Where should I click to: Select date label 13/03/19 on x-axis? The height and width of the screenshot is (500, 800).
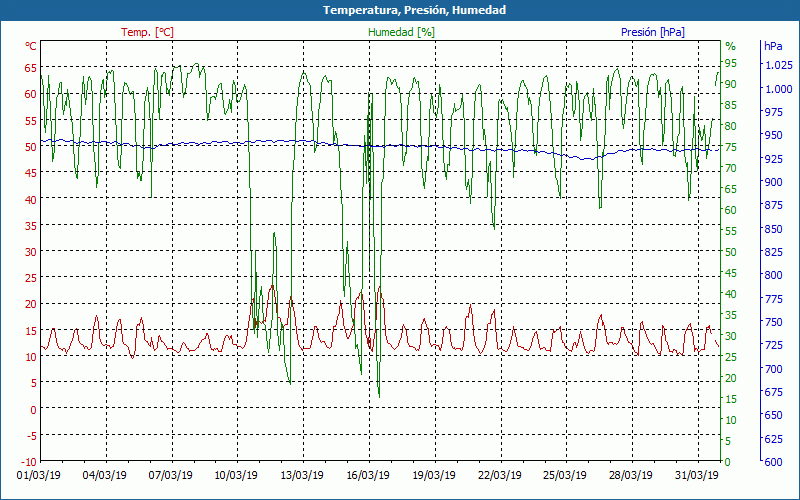(x=302, y=476)
